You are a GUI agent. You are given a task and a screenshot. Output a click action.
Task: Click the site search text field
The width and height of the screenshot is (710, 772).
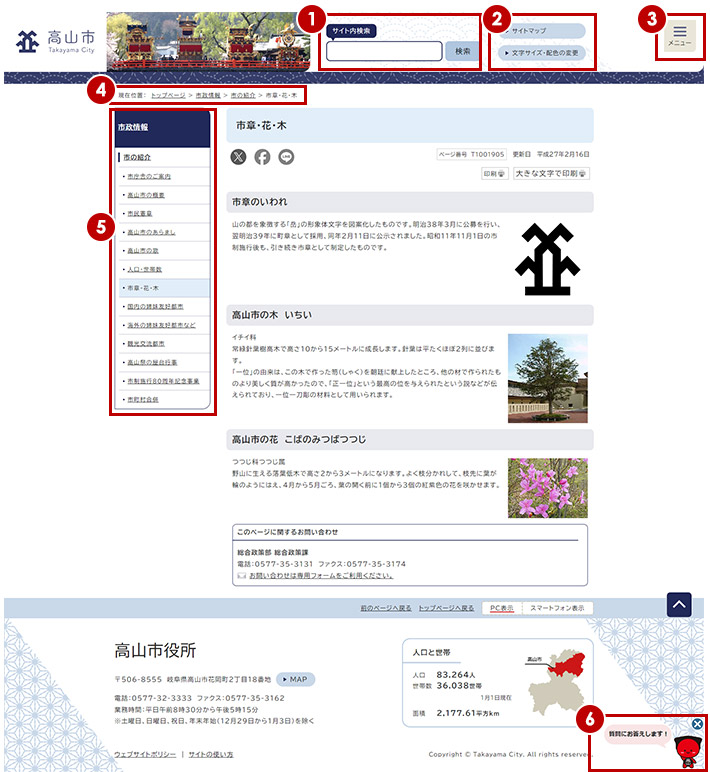[384, 51]
